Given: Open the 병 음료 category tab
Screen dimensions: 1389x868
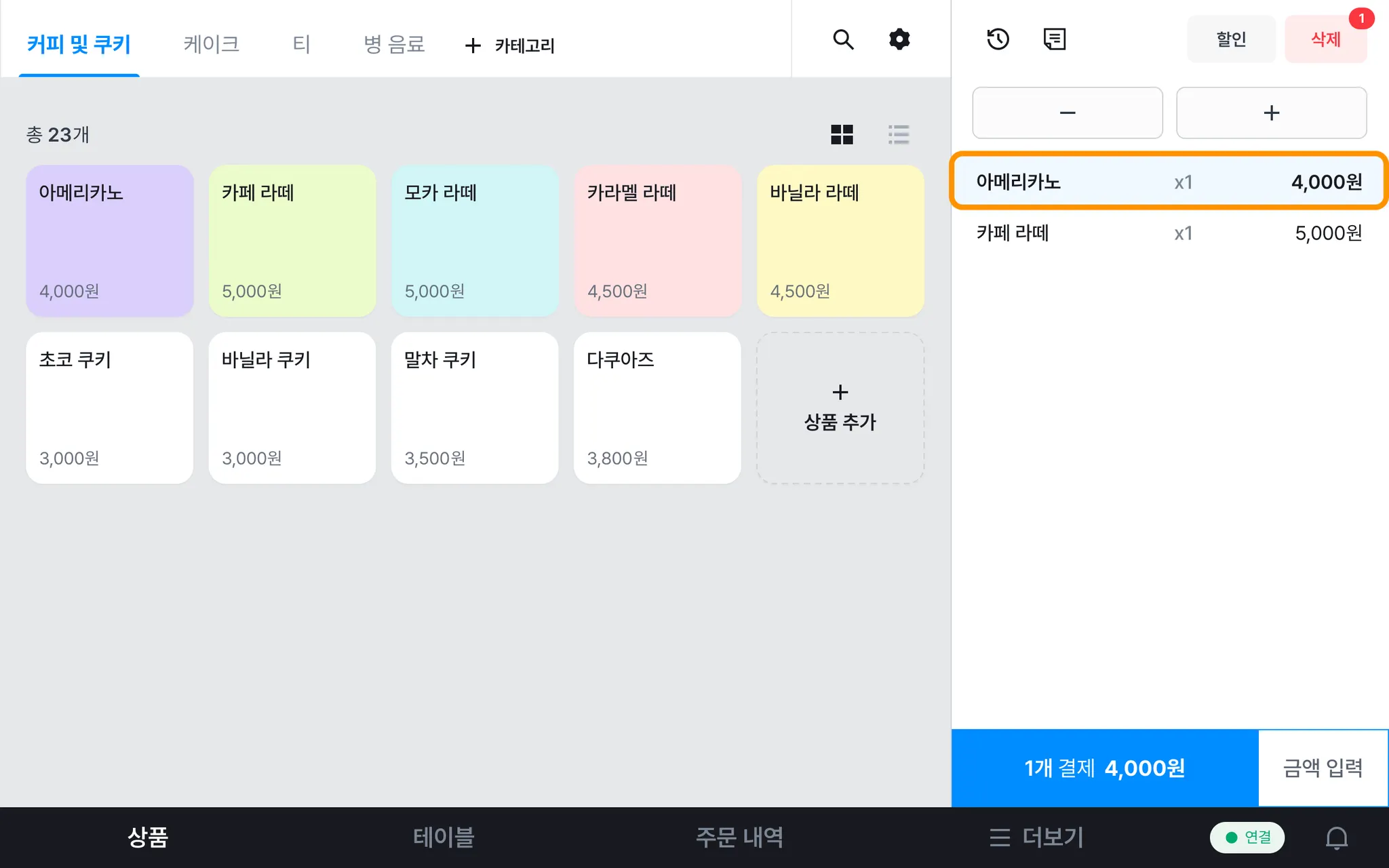Looking at the screenshot, I should click(x=394, y=44).
